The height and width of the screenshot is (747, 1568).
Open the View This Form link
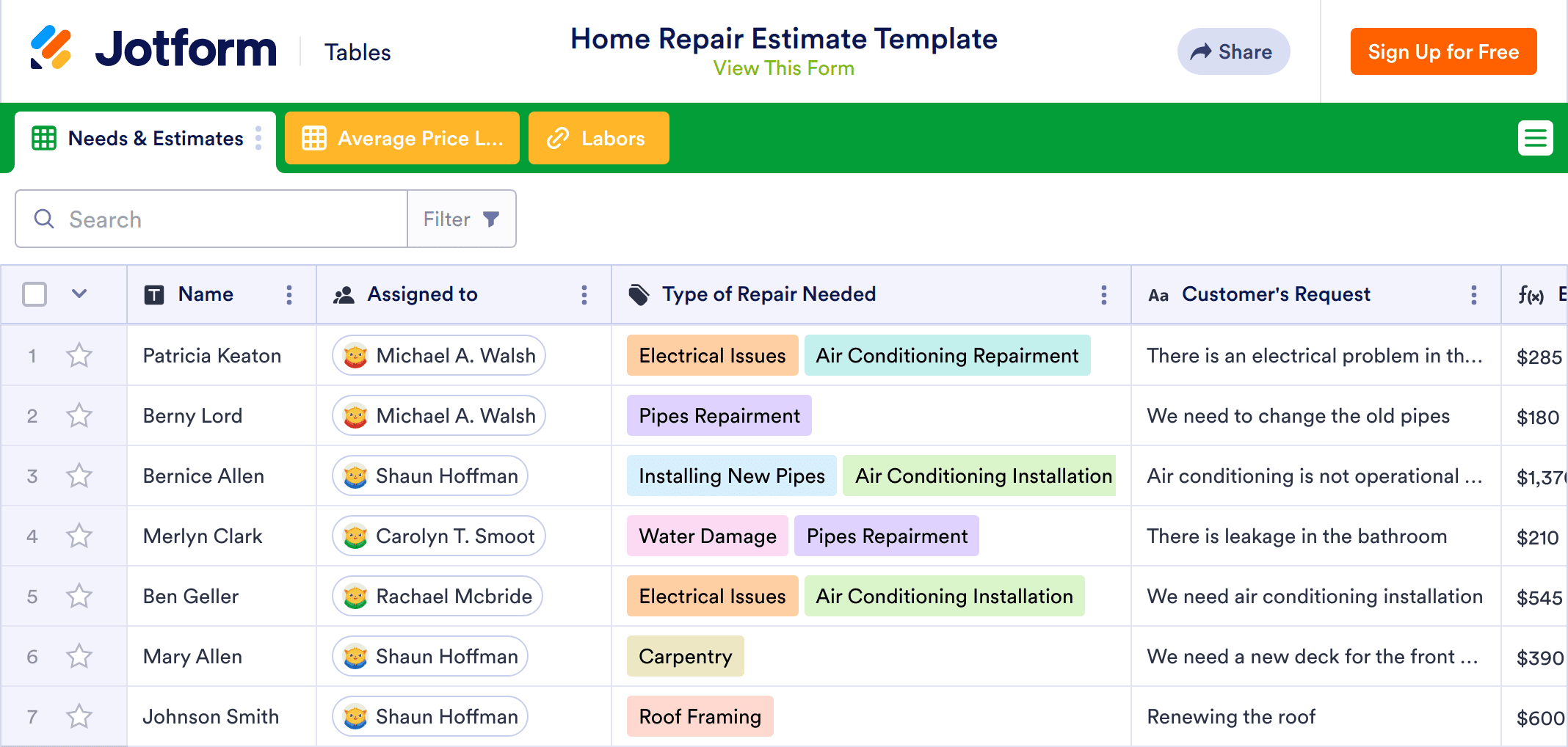tap(783, 68)
